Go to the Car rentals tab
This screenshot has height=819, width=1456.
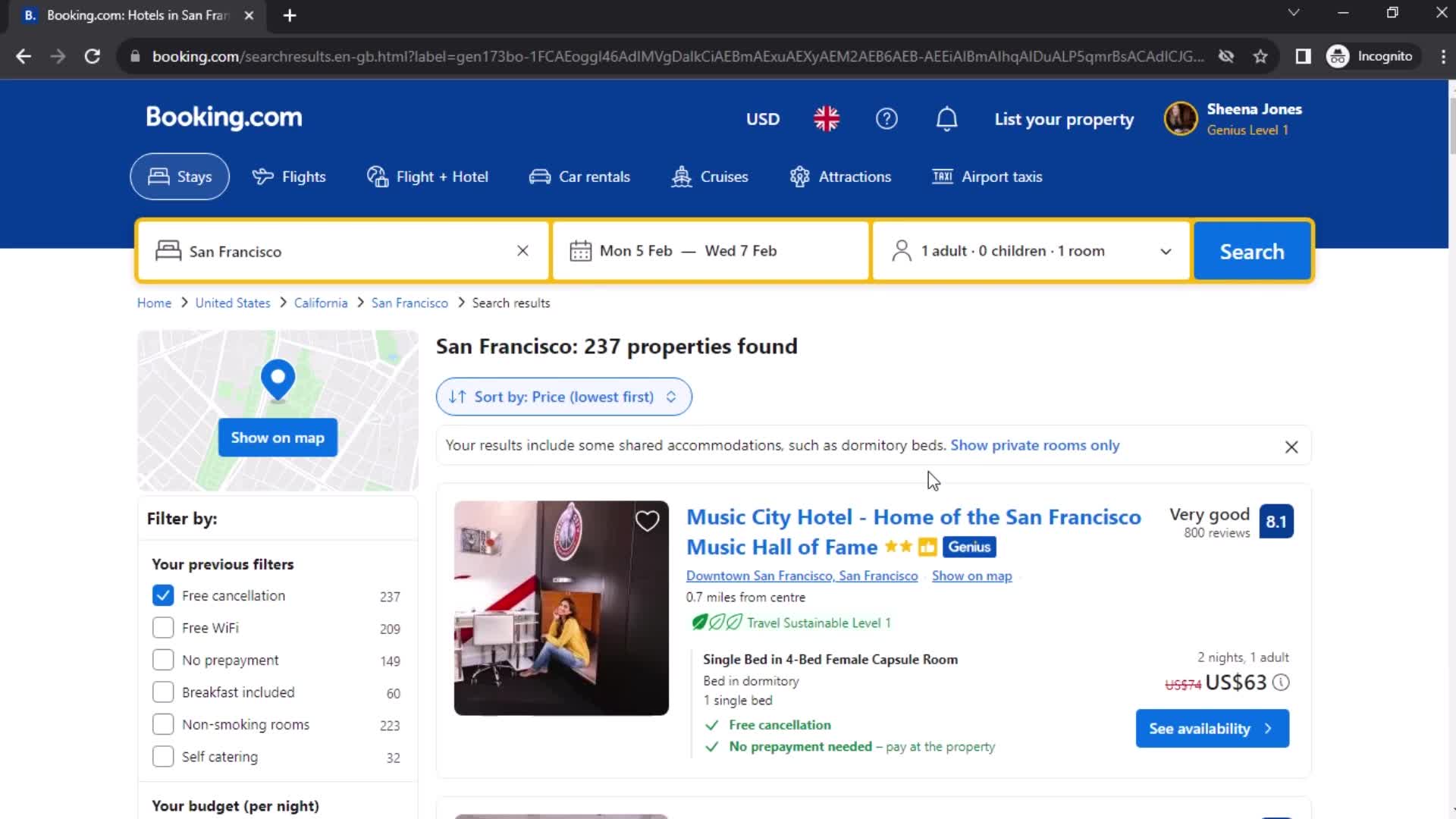tap(579, 177)
